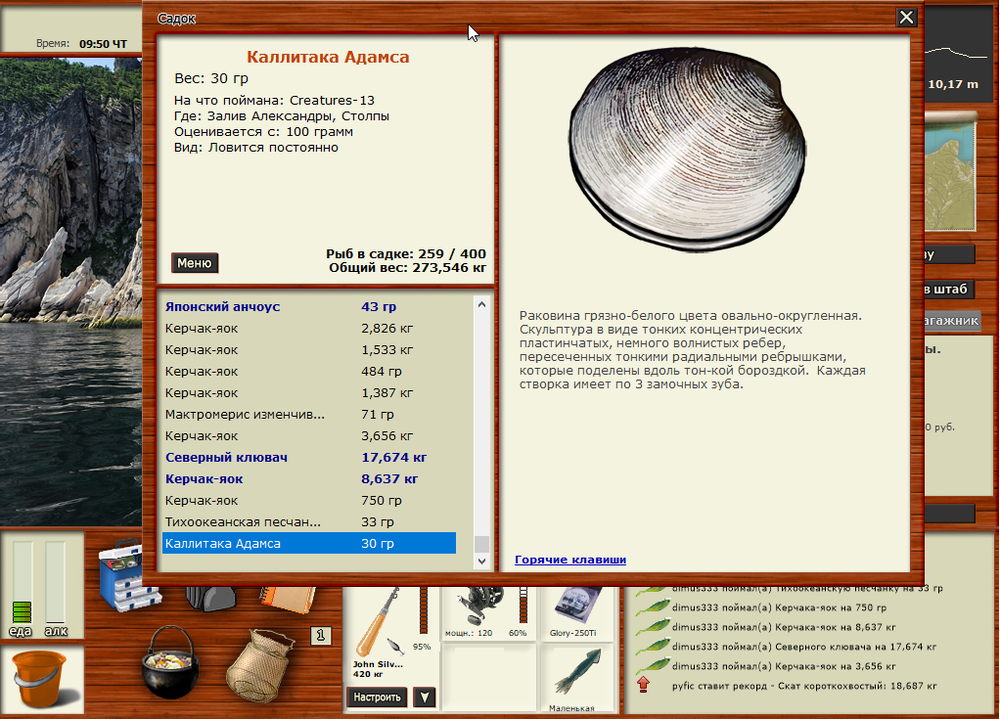Open the Меню button in fish keep
The image size is (1000, 719).
coord(194,263)
